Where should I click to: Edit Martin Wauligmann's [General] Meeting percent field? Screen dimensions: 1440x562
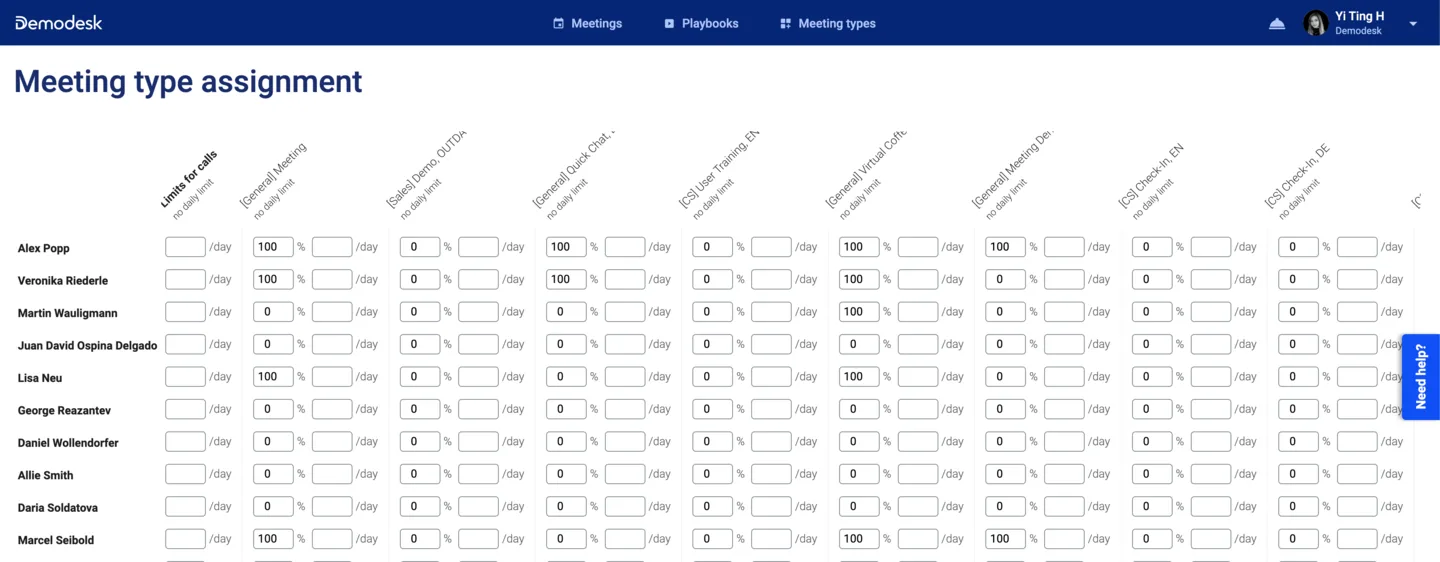tap(273, 312)
